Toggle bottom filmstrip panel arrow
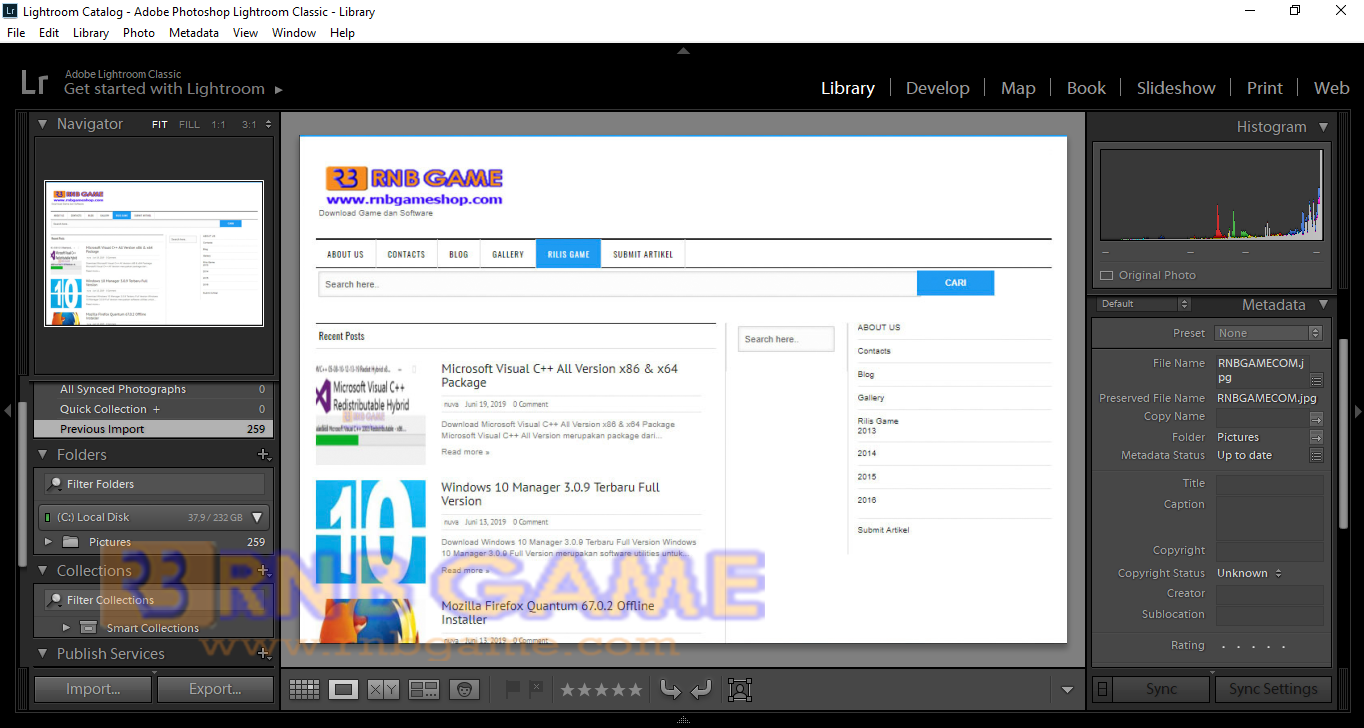The image size is (1364, 728). 683,720
